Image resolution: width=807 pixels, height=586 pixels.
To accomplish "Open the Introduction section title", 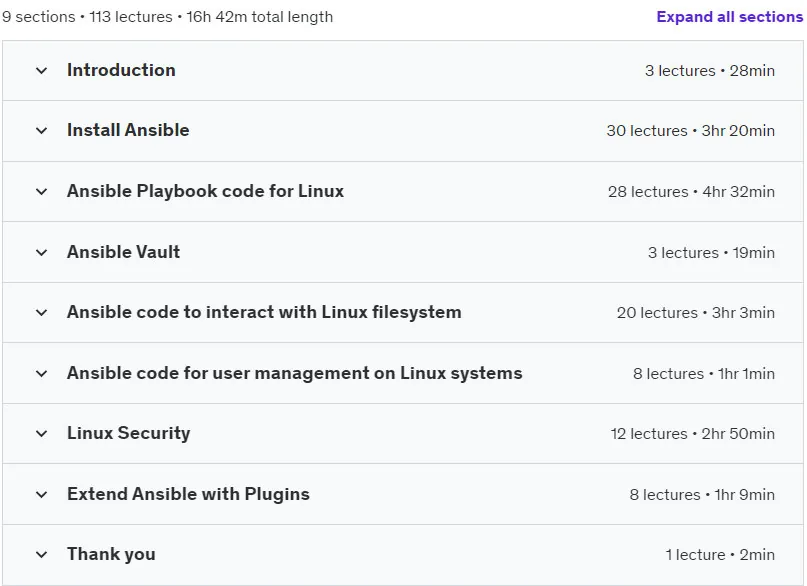I will (x=121, y=70).
